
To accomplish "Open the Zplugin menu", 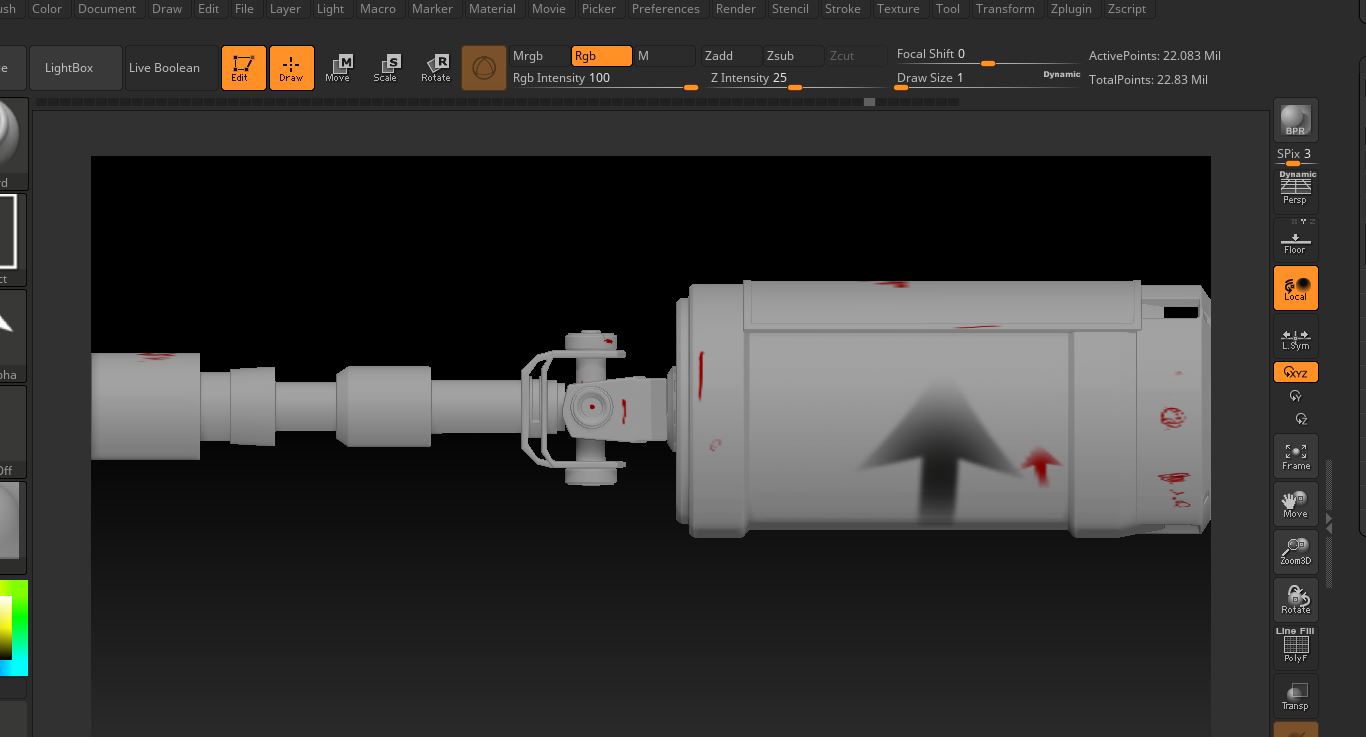I will (1071, 8).
